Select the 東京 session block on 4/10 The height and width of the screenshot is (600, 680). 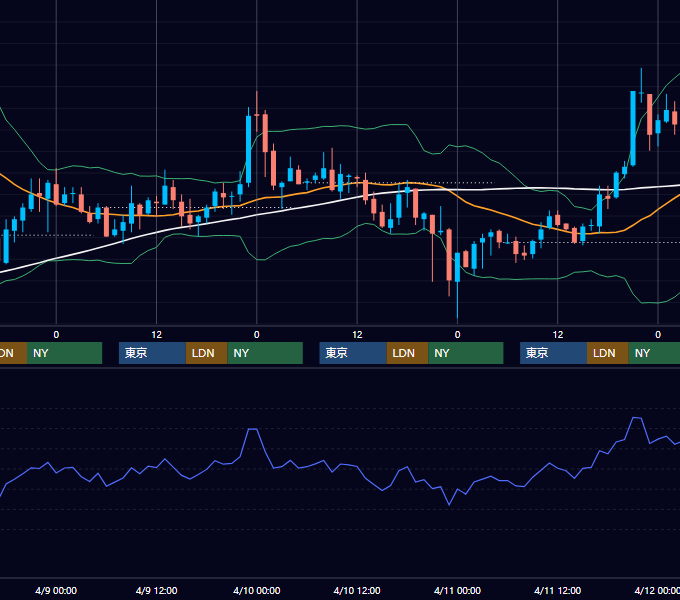pos(353,353)
